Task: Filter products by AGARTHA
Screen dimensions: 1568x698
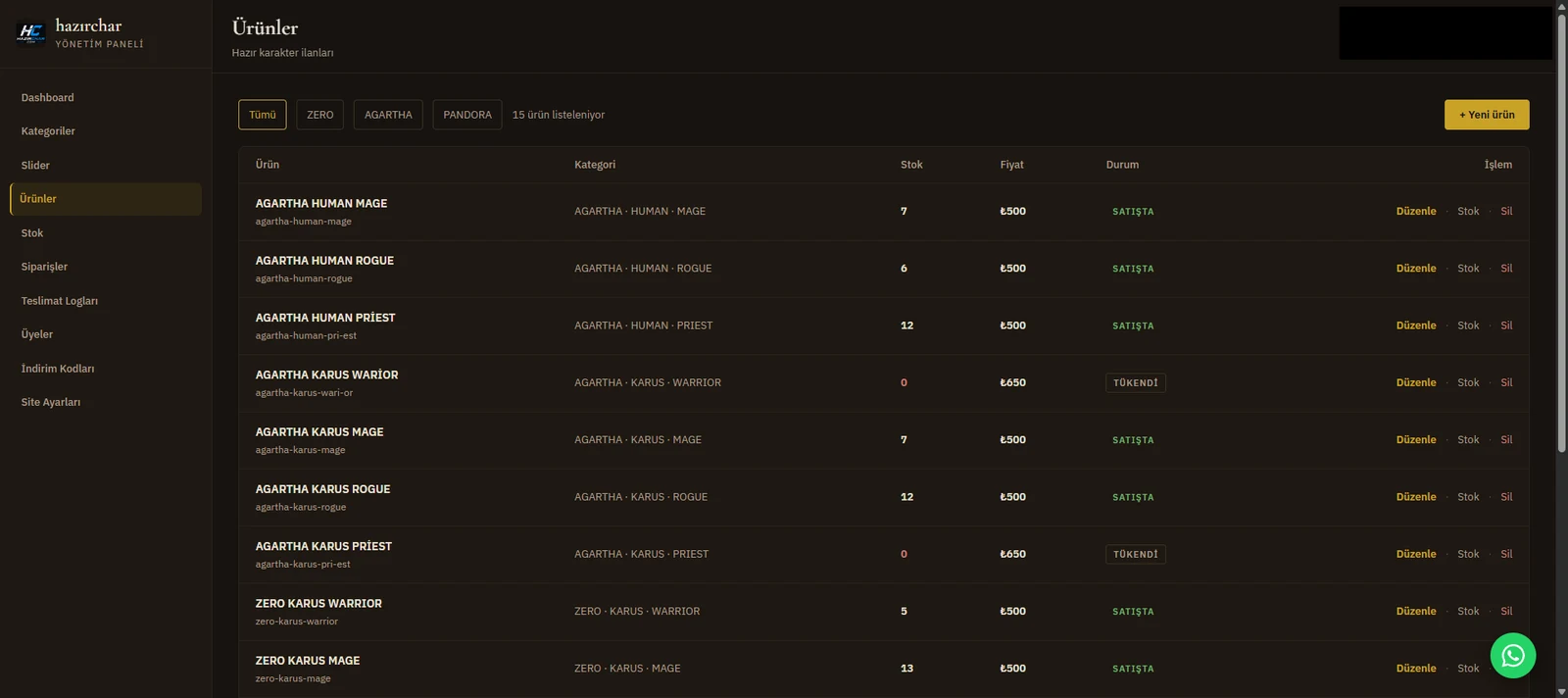Action: coord(388,115)
